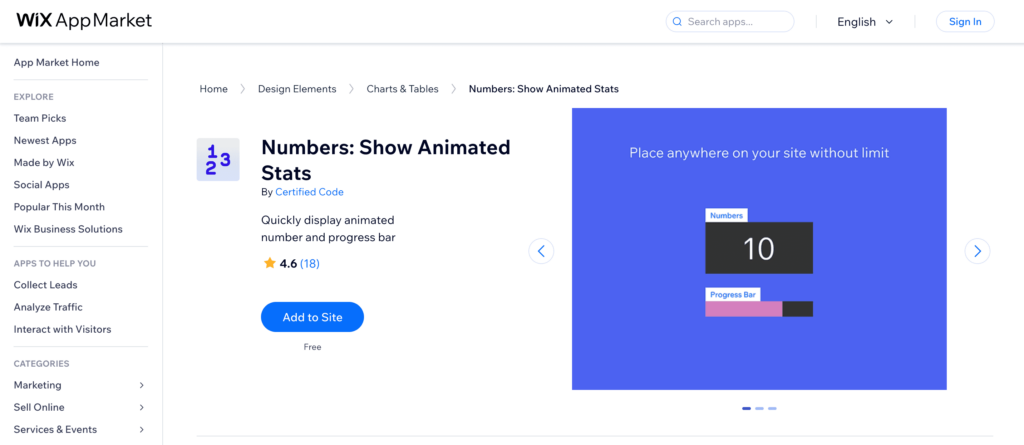Open the Services & Events category
Screen dimensions: 1024x445
pos(55,430)
